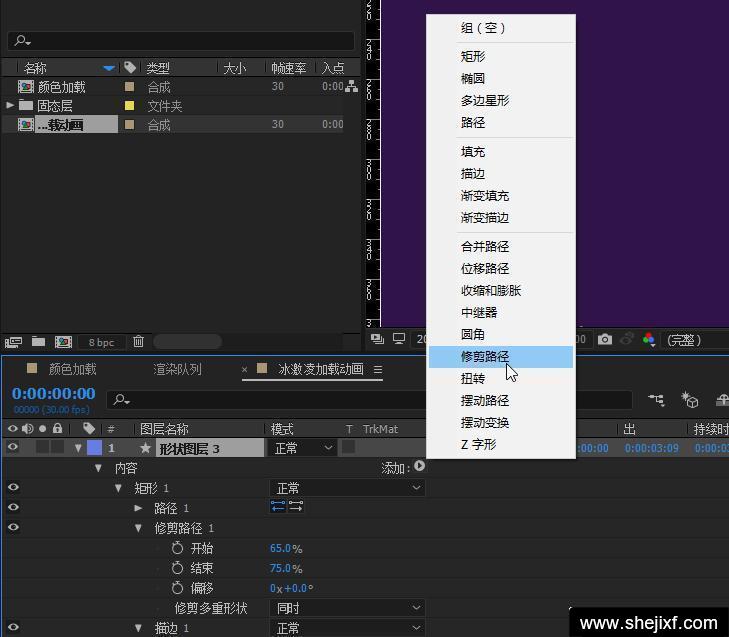Click the new folder icon in project panel
The height and width of the screenshot is (637, 729).
(38, 342)
